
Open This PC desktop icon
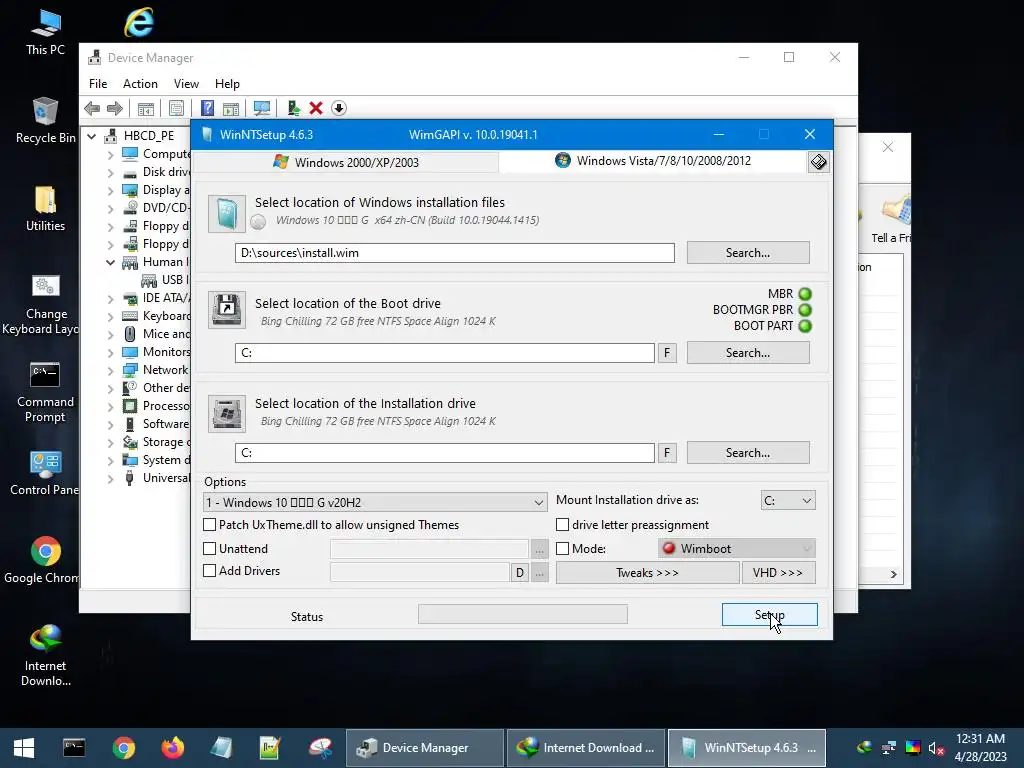[x=45, y=31]
